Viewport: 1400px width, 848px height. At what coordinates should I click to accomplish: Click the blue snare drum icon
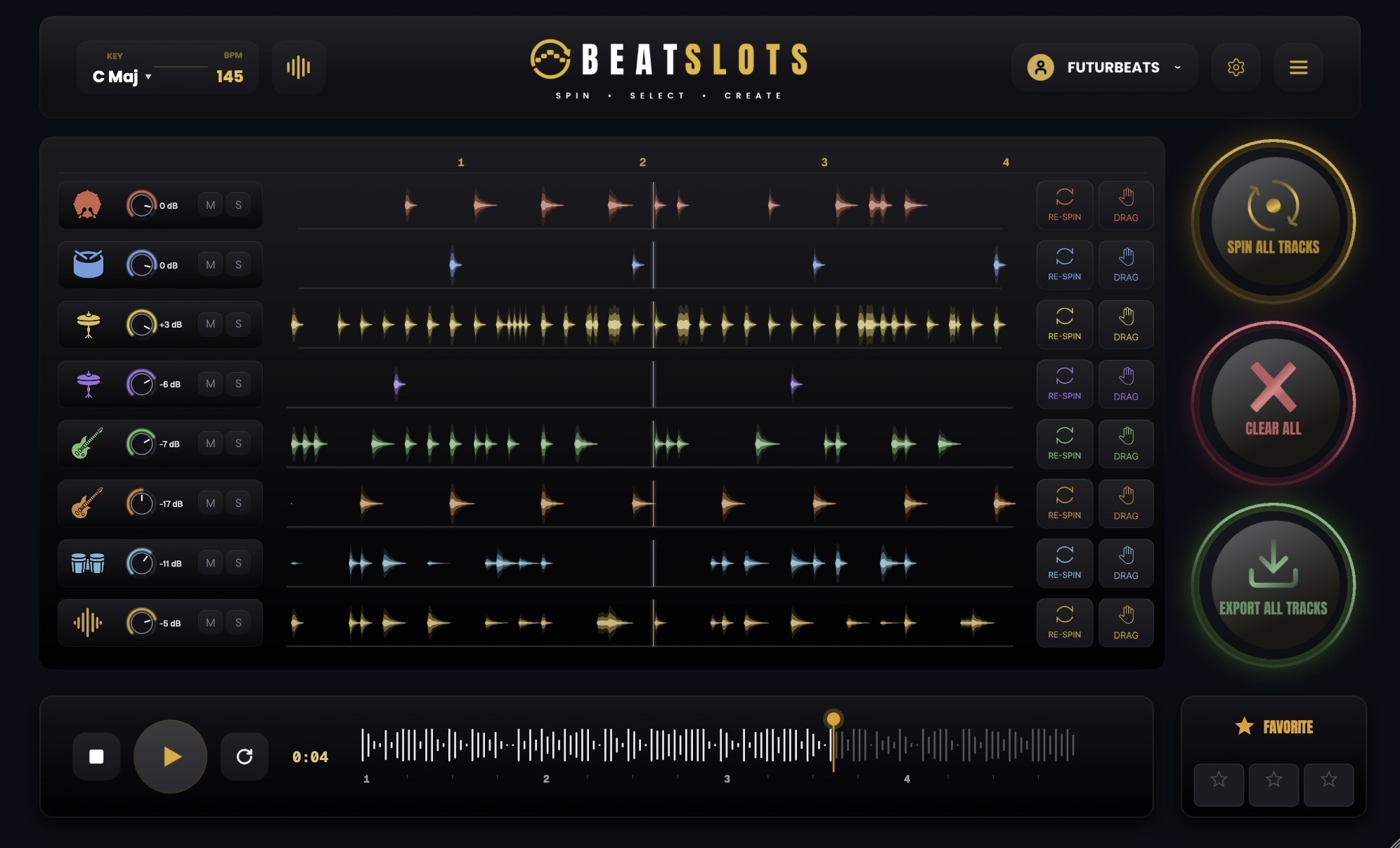[88, 264]
